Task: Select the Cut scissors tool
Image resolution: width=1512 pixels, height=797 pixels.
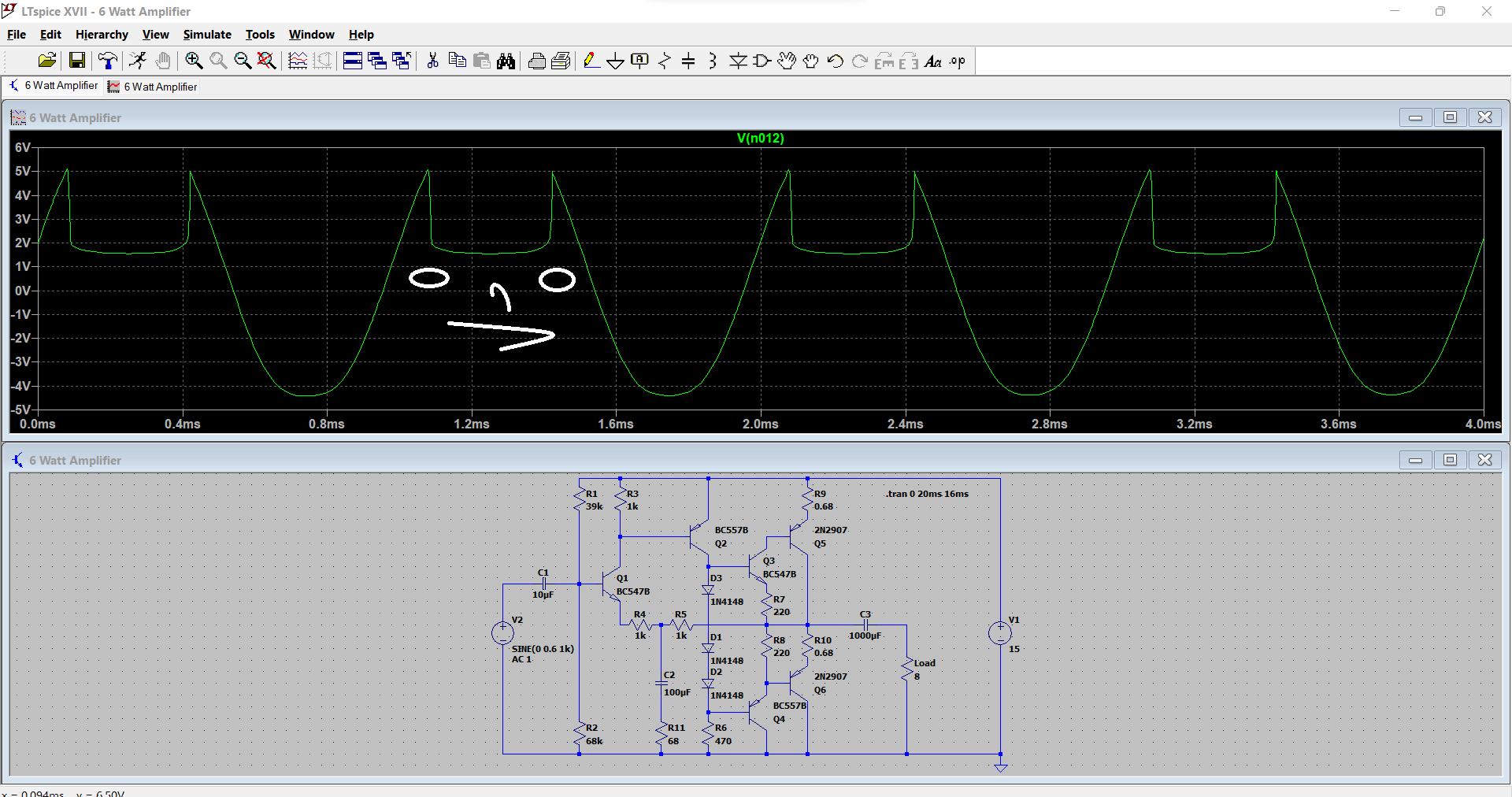Action: 432,61
